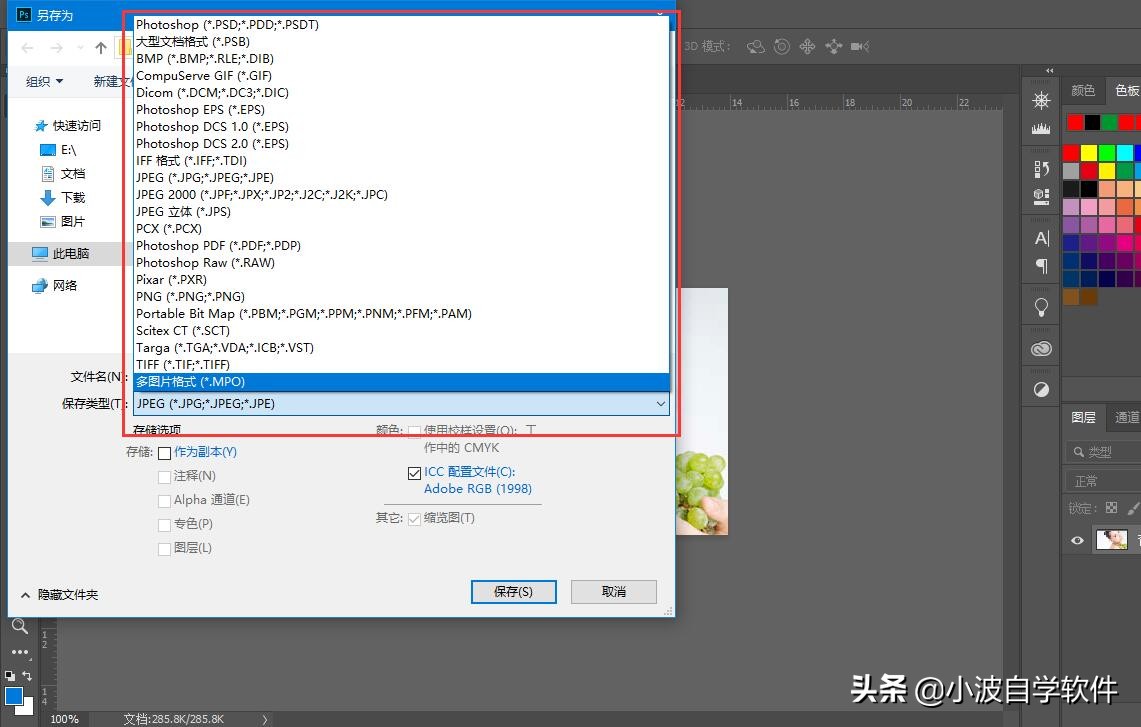This screenshot has height=727, width=1141.
Task: Switch to 图层 panel tab
Action: tap(1083, 417)
